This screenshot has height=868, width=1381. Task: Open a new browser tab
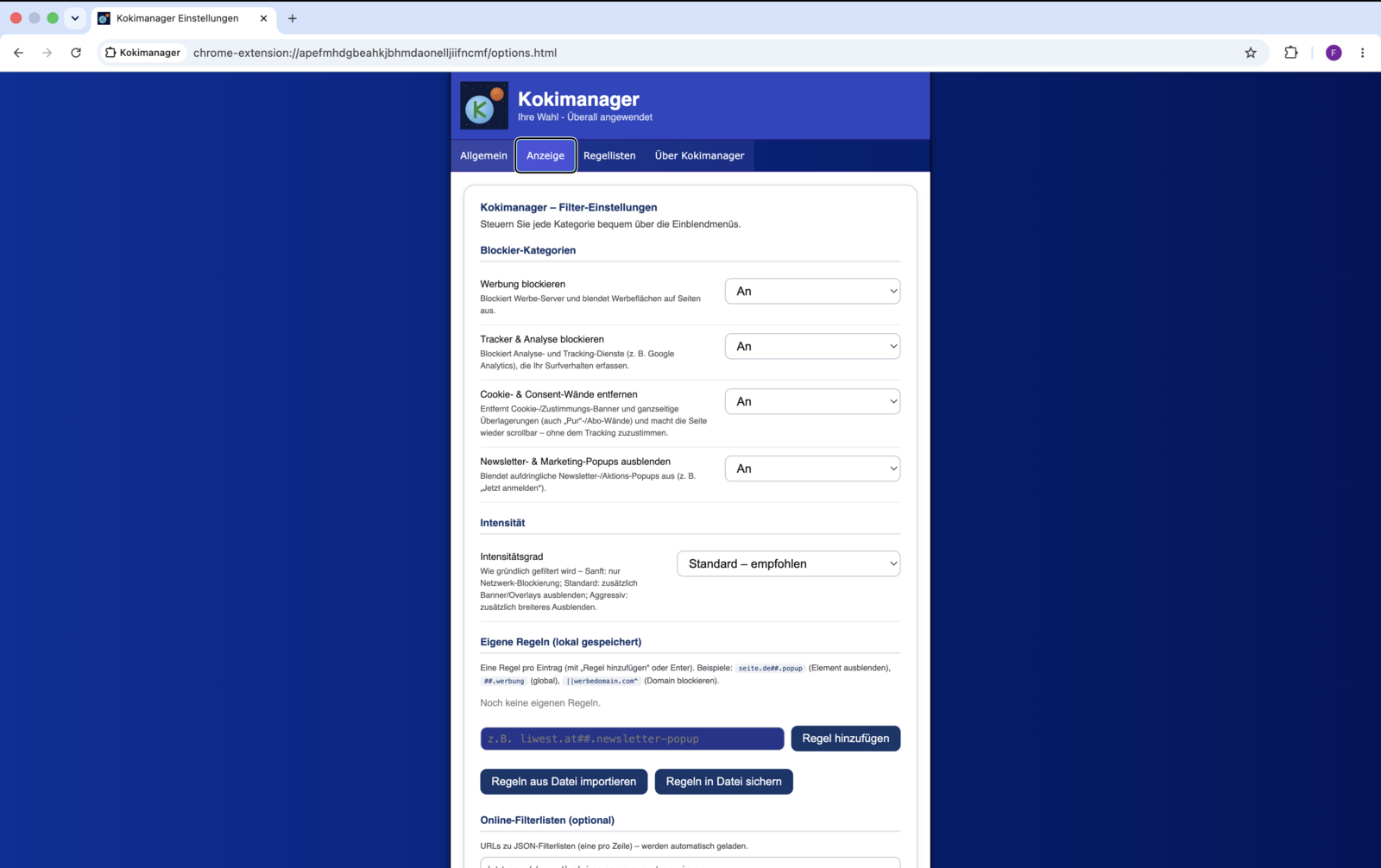click(293, 18)
